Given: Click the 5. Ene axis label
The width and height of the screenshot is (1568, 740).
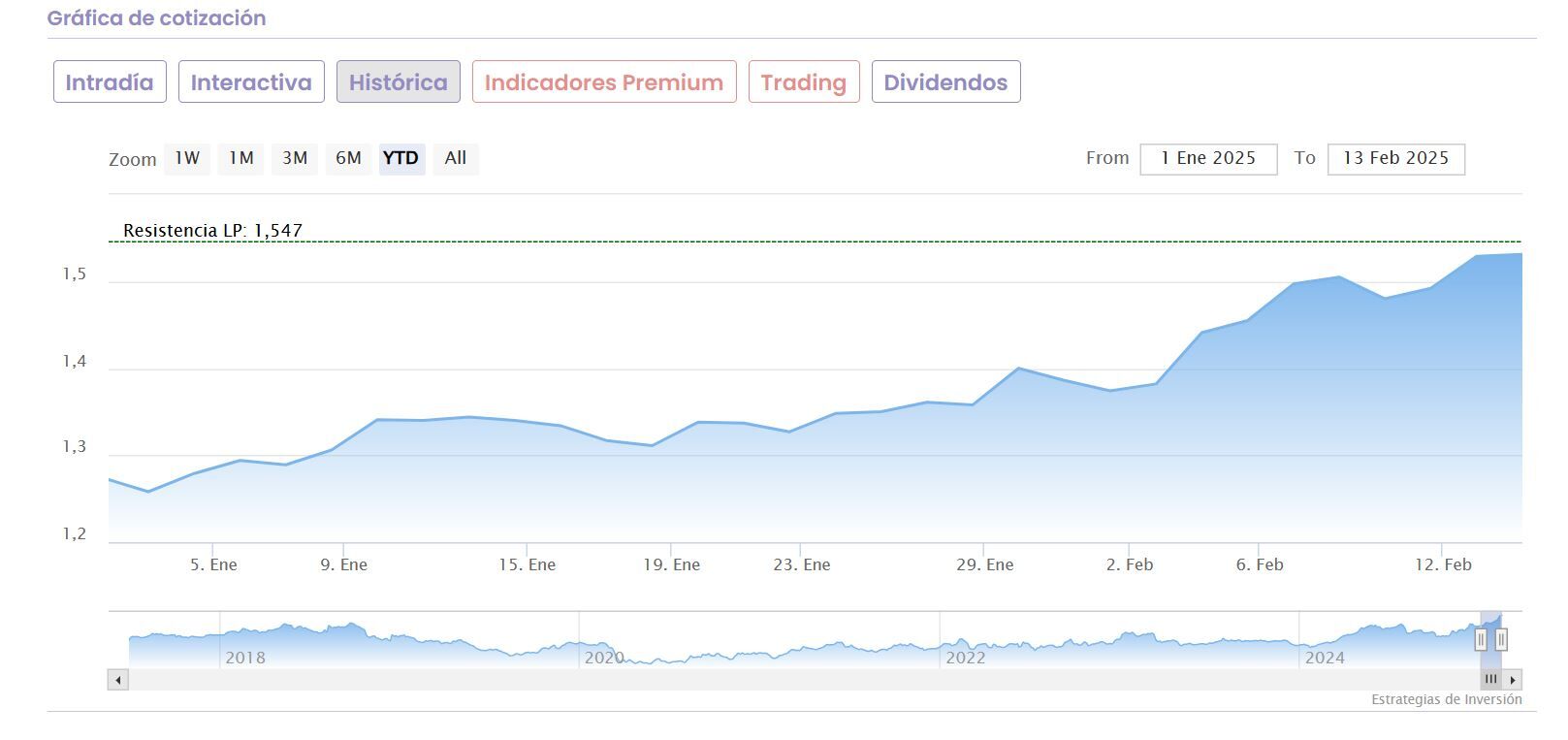Looking at the screenshot, I should pyautogui.click(x=213, y=564).
